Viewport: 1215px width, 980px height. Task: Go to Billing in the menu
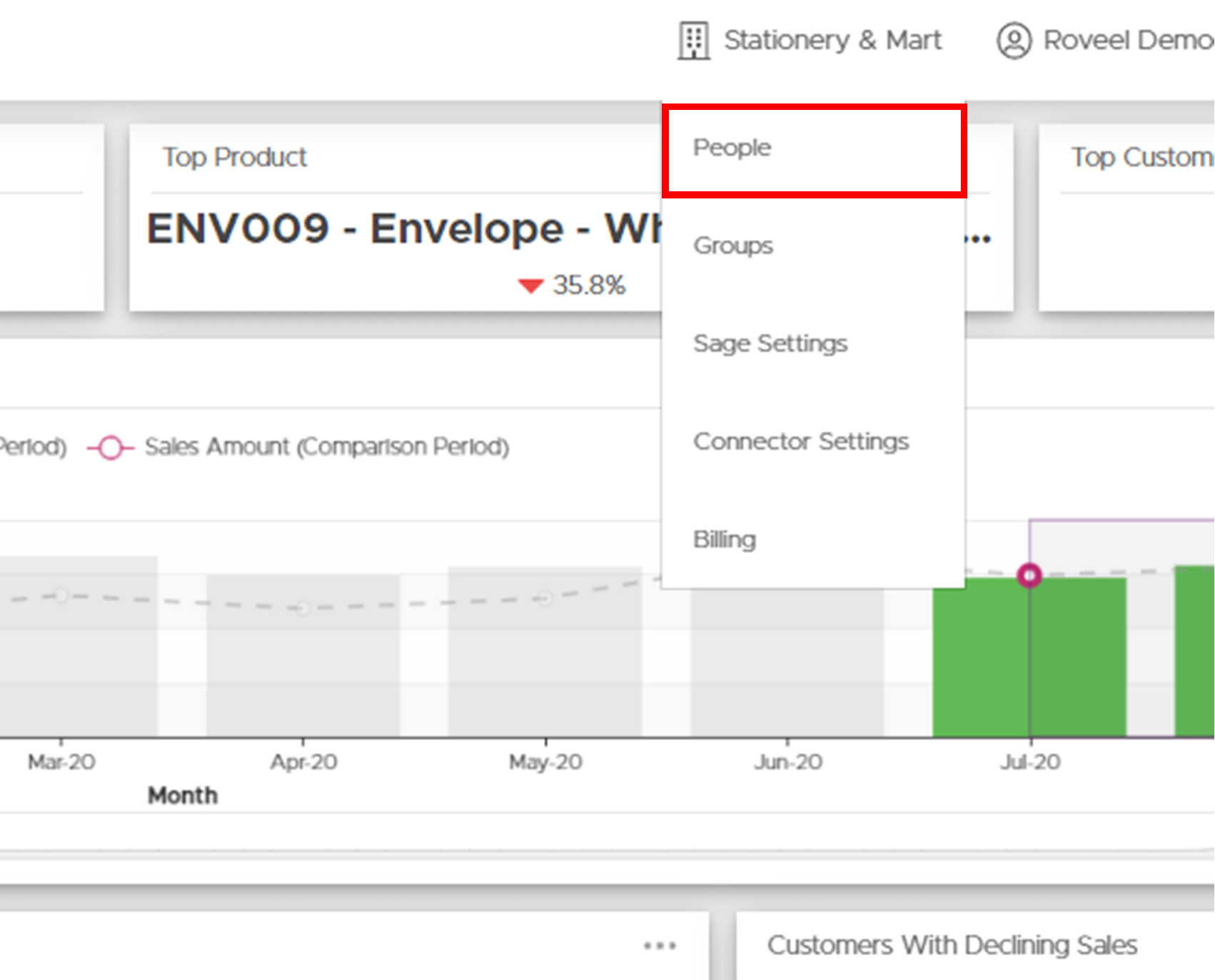pyautogui.click(x=725, y=540)
